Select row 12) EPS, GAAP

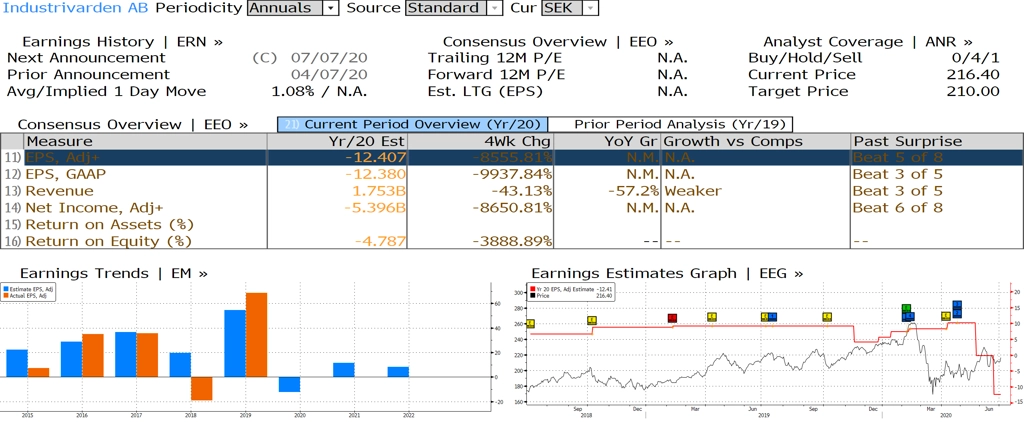click(512, 174)
